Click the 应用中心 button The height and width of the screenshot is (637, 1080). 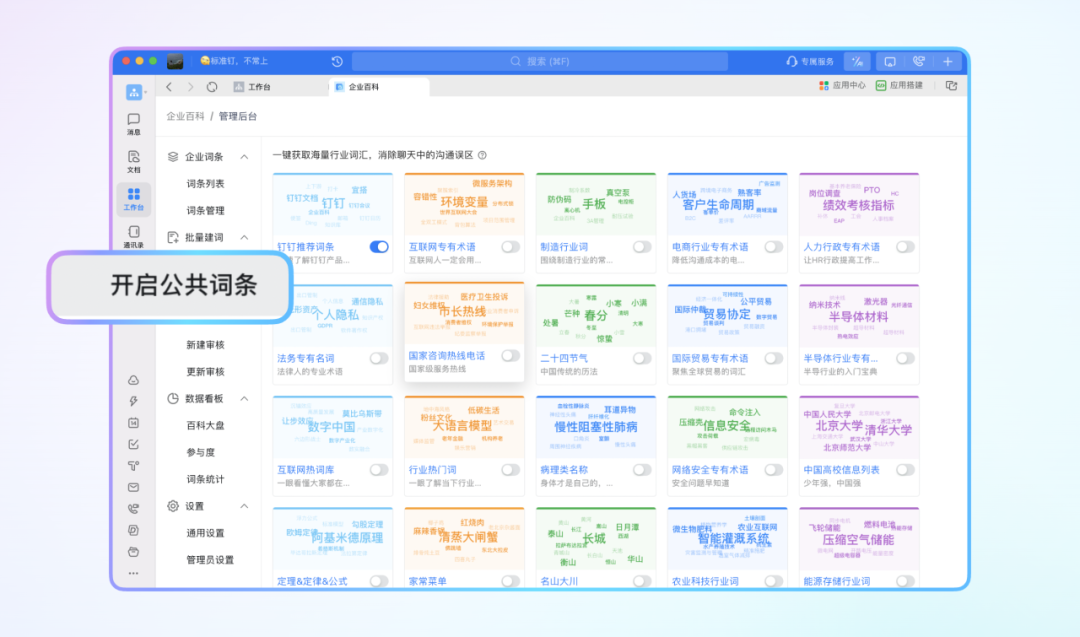point(842,87)
